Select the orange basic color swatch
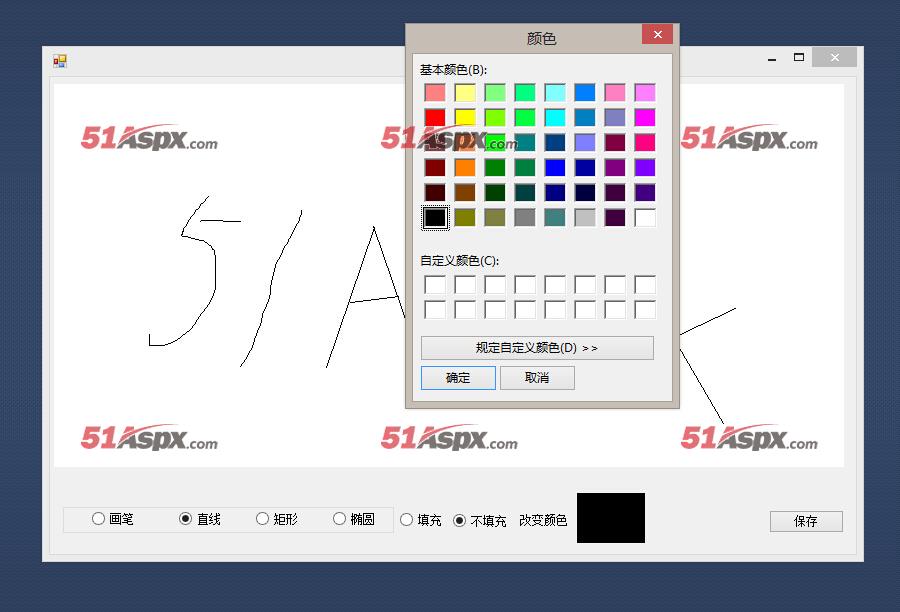900x612 pixels. [465, 168]
